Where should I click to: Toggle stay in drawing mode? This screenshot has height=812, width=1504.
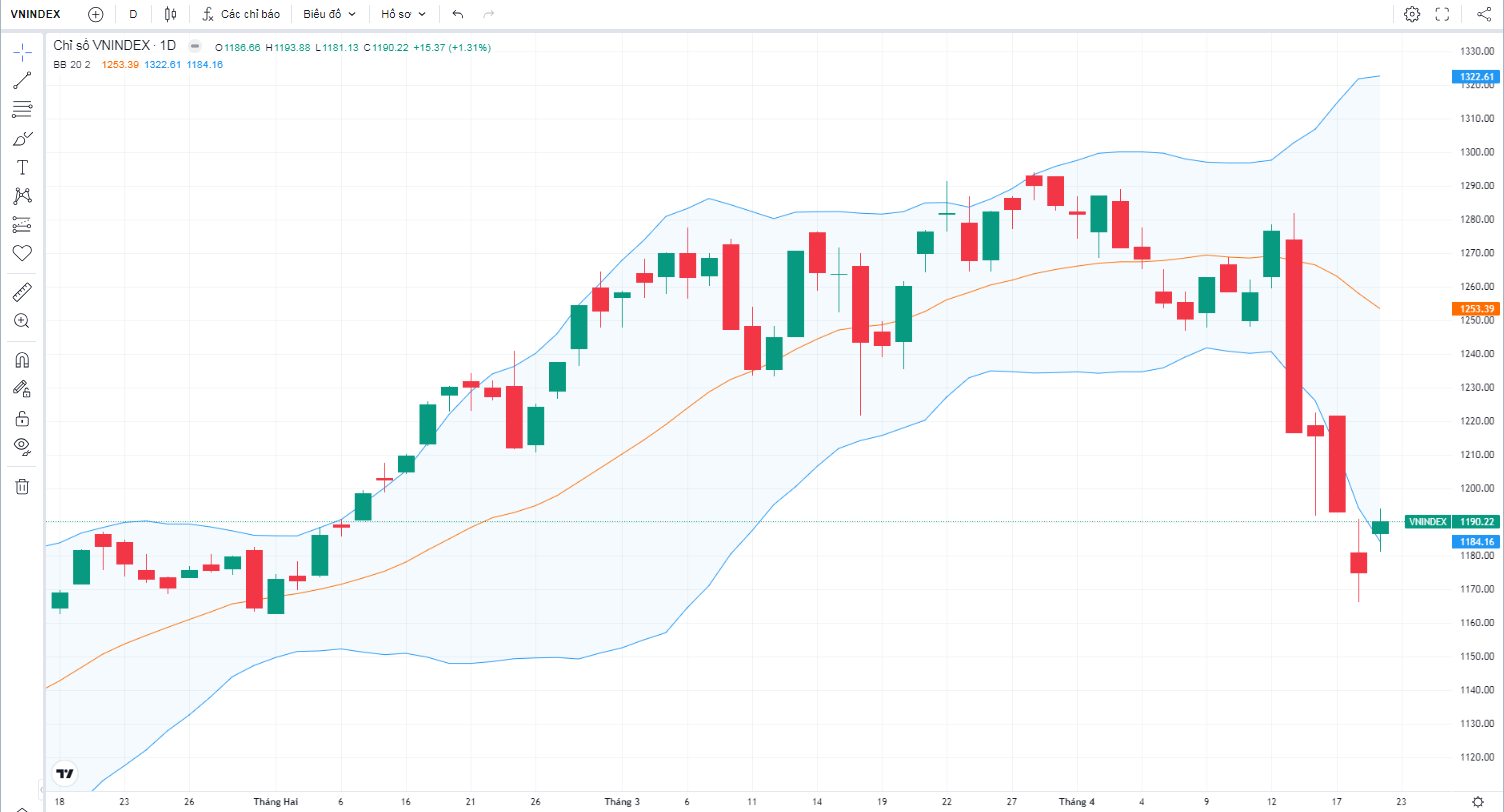point(22,389)
